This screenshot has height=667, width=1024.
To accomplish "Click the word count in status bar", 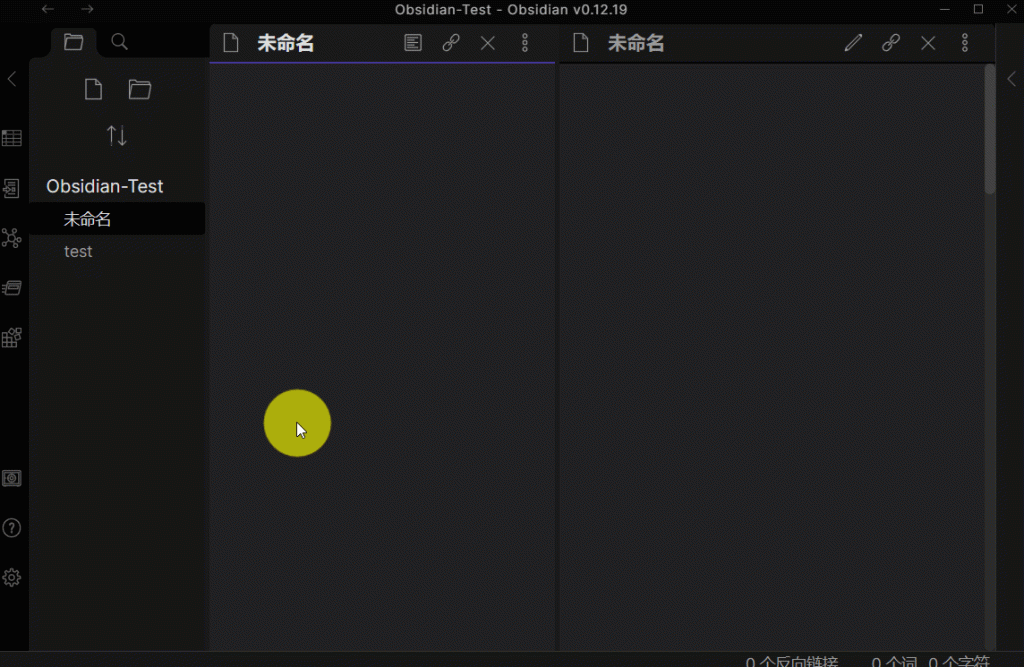I will [894, 661].
